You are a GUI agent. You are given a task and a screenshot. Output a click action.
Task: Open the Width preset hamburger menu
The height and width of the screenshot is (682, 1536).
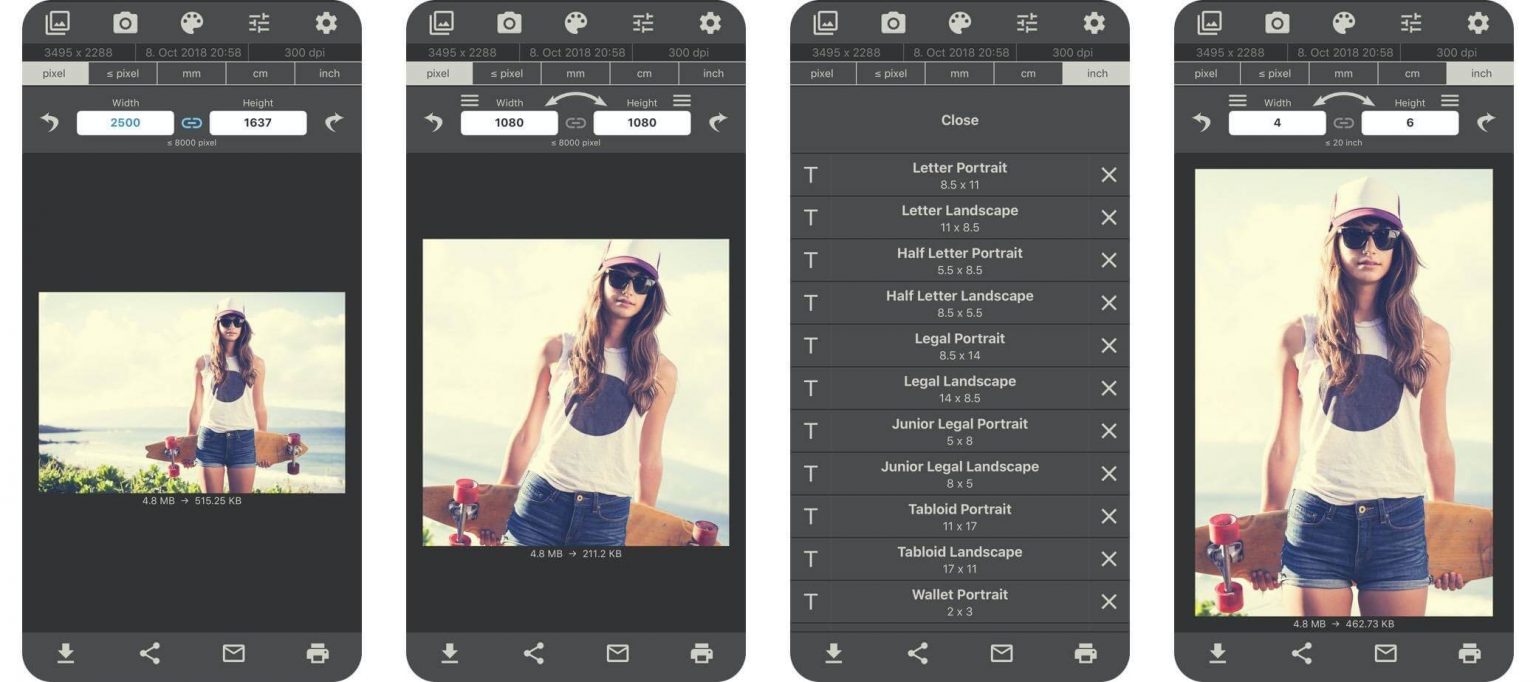tap(468, 100)
